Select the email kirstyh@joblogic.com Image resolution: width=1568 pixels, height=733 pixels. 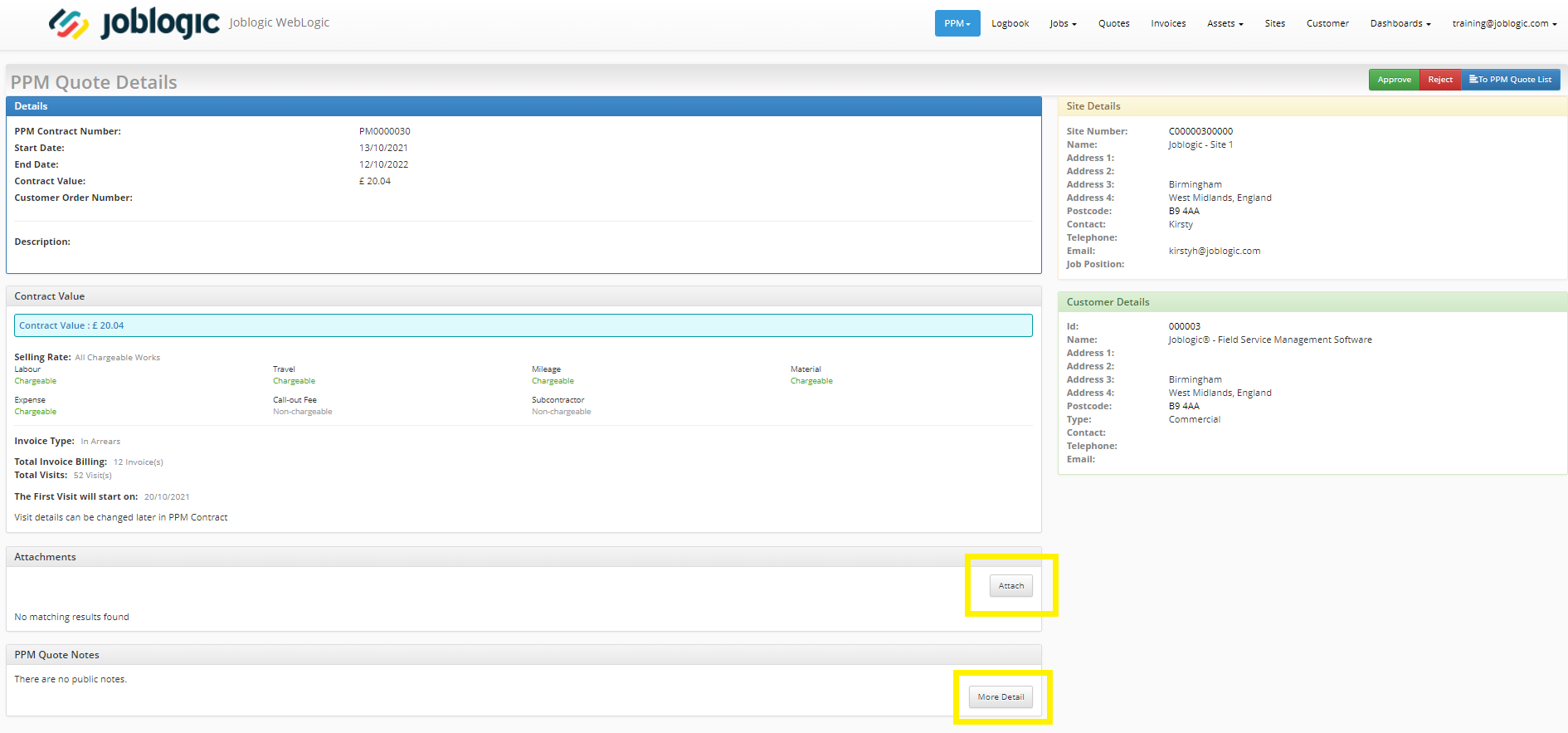(1215, 251)
